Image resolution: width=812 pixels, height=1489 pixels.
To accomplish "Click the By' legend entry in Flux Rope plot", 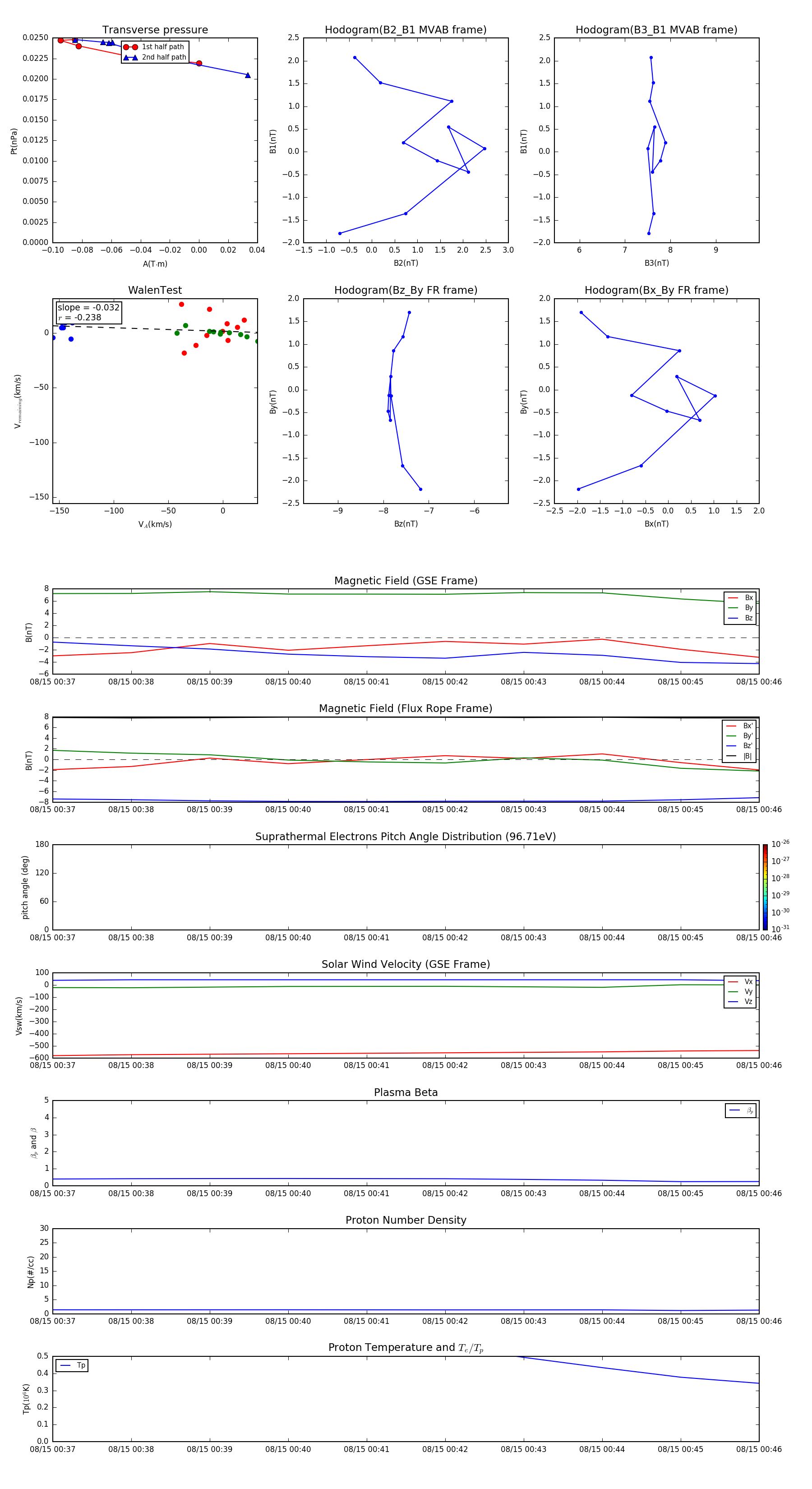I will pos(739,736).
